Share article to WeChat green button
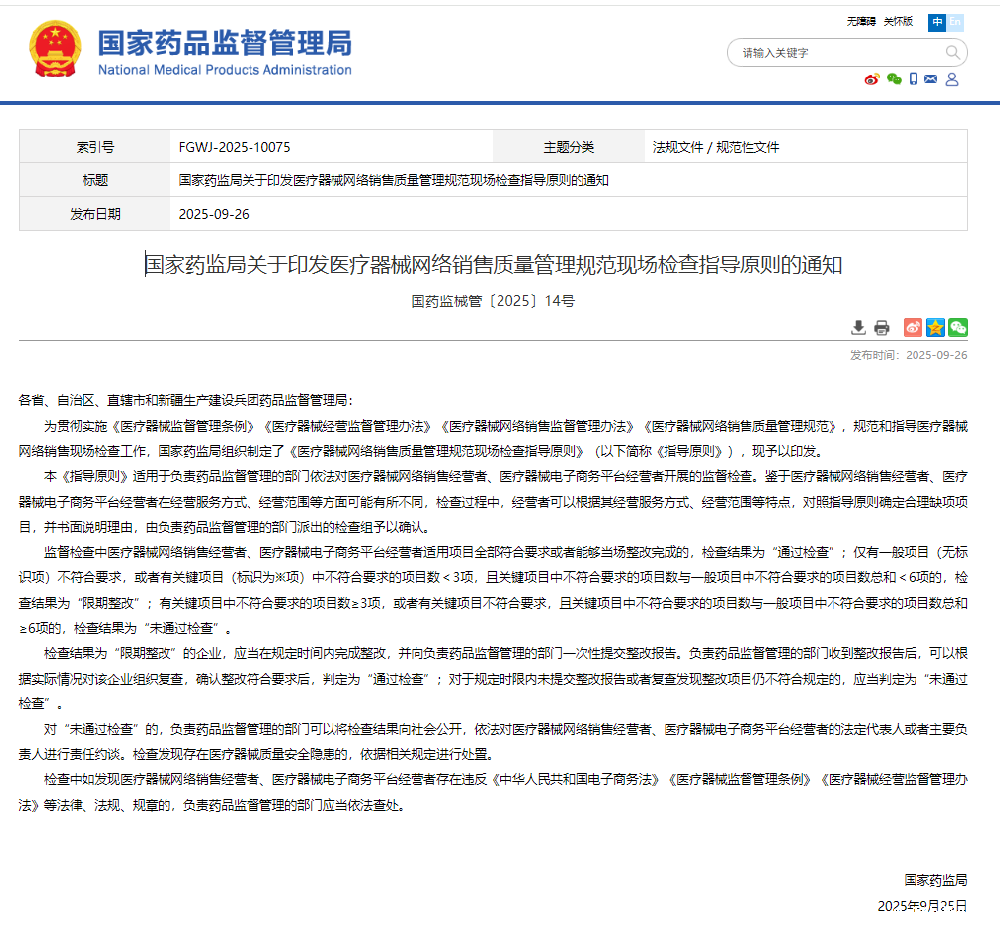 pyautogui.click(x=958, y=328)
